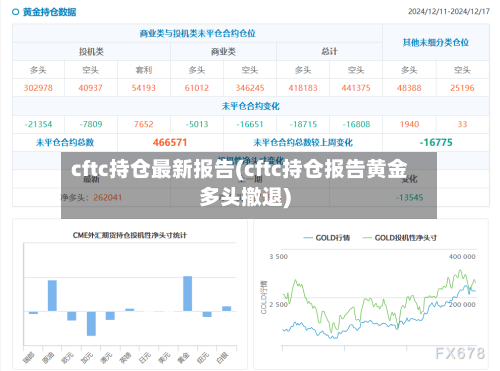
Task: Click the CME外汇期货持仓投机性净头寸统计 chart title
Action: coord(130,235)
